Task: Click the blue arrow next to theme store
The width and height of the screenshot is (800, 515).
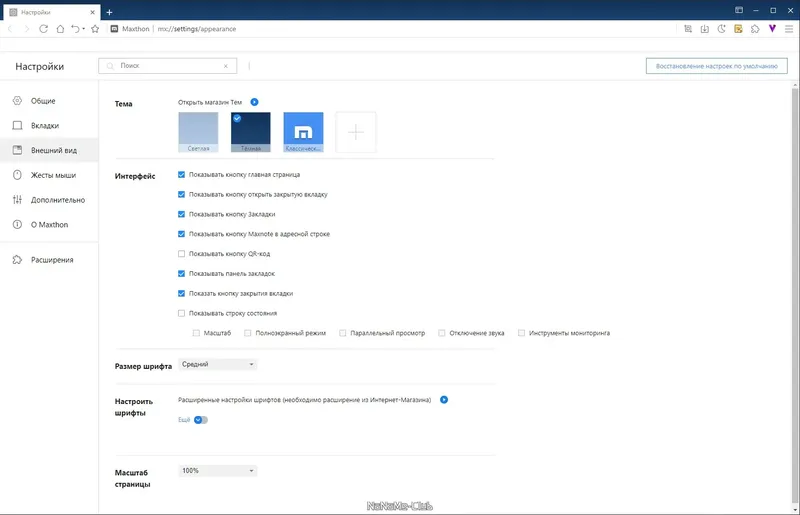Action: 254,102
